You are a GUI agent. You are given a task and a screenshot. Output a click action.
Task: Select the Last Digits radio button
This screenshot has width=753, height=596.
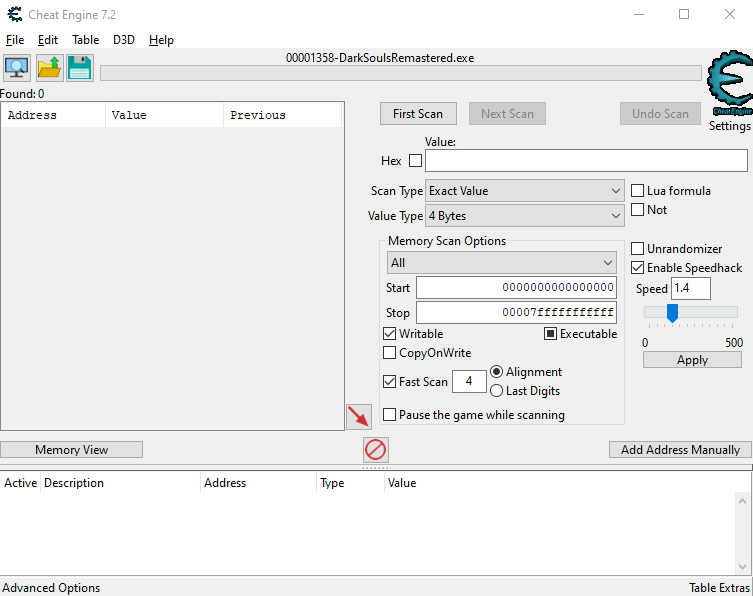pos(497,391)
